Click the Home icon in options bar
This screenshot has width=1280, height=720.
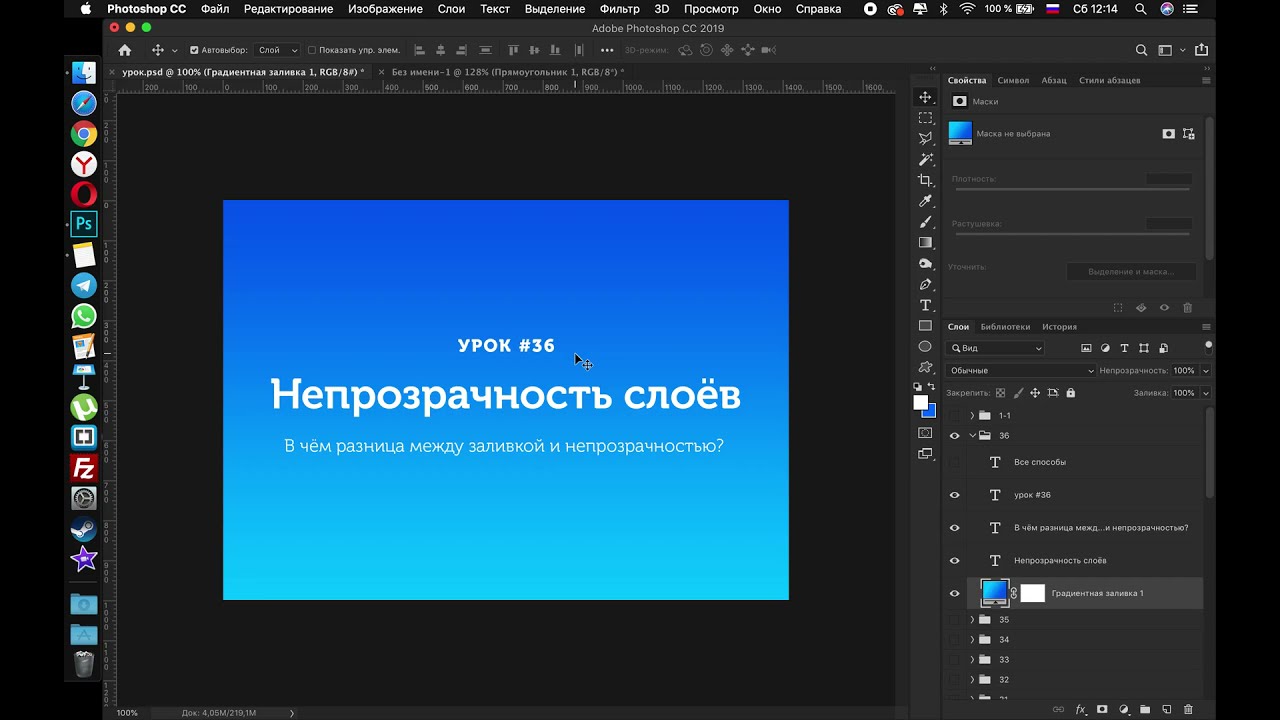click(124, 50)
